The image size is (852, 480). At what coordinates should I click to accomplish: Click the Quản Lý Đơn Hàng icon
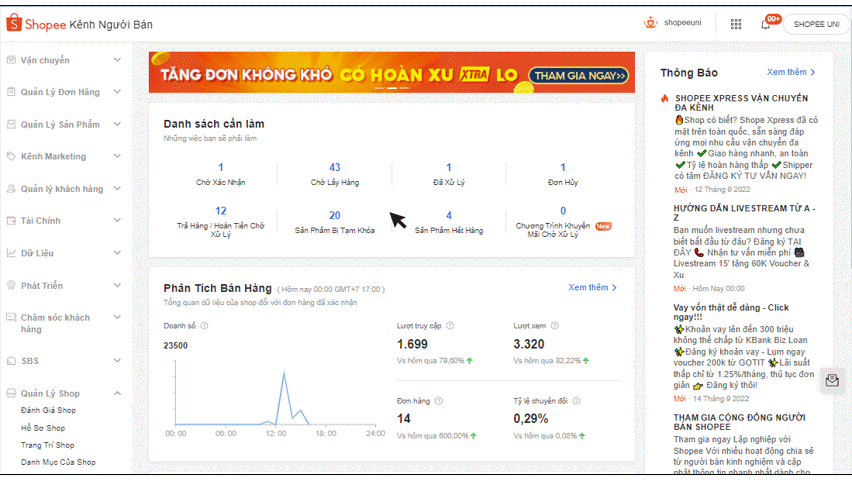tap(11, 92)
